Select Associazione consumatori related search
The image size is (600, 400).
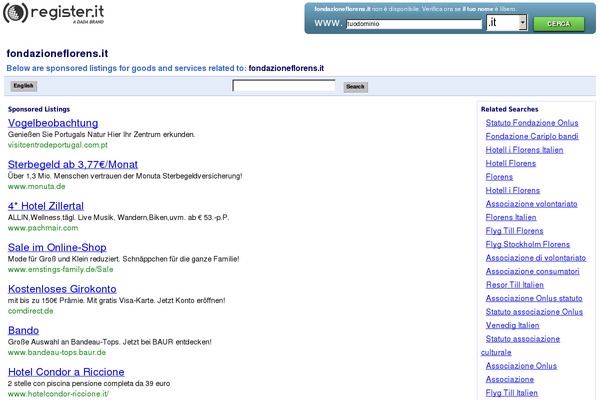[532, 271]
